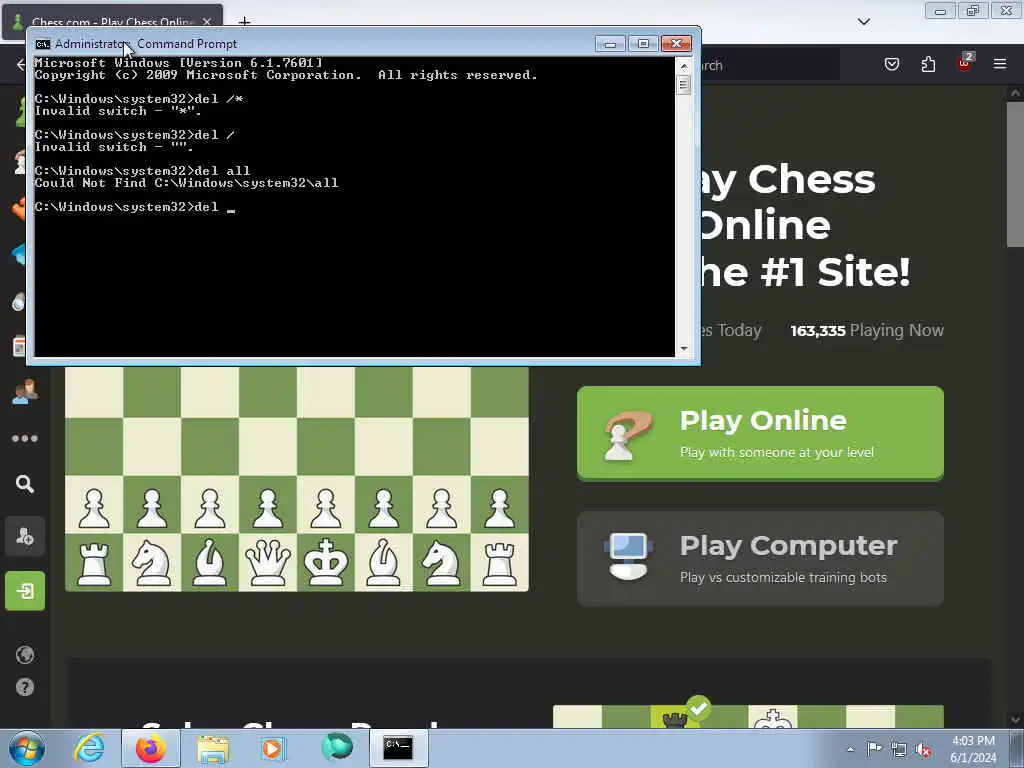This screenshot has width=1024, height=768.
Task: Open the Pocket save icon in Firefox toolbar
Action: (891, 64)
